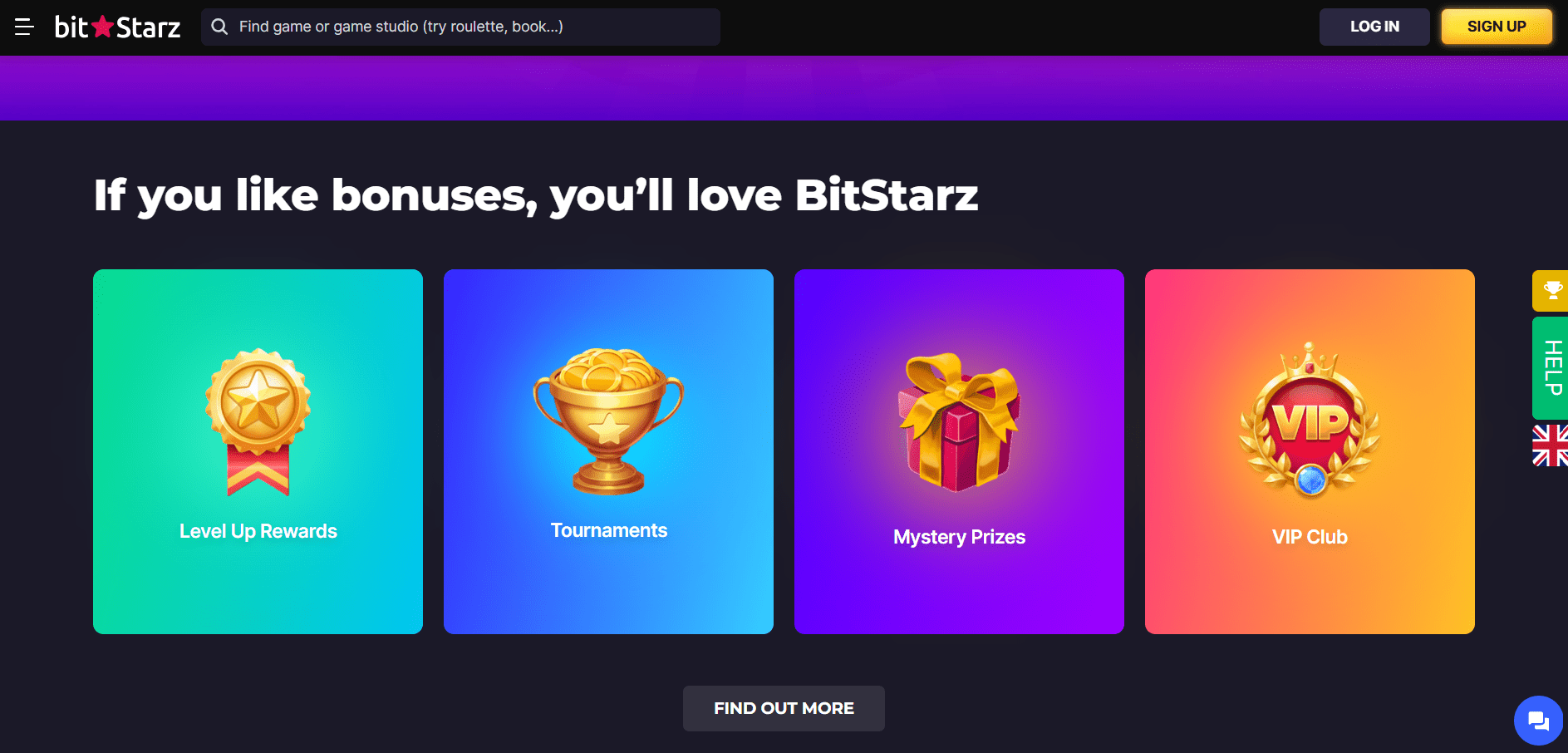The height and width of the screenshot is (753, 1568).
Task: Open the Level Up Rewards label
Action: tap(258, 531)
